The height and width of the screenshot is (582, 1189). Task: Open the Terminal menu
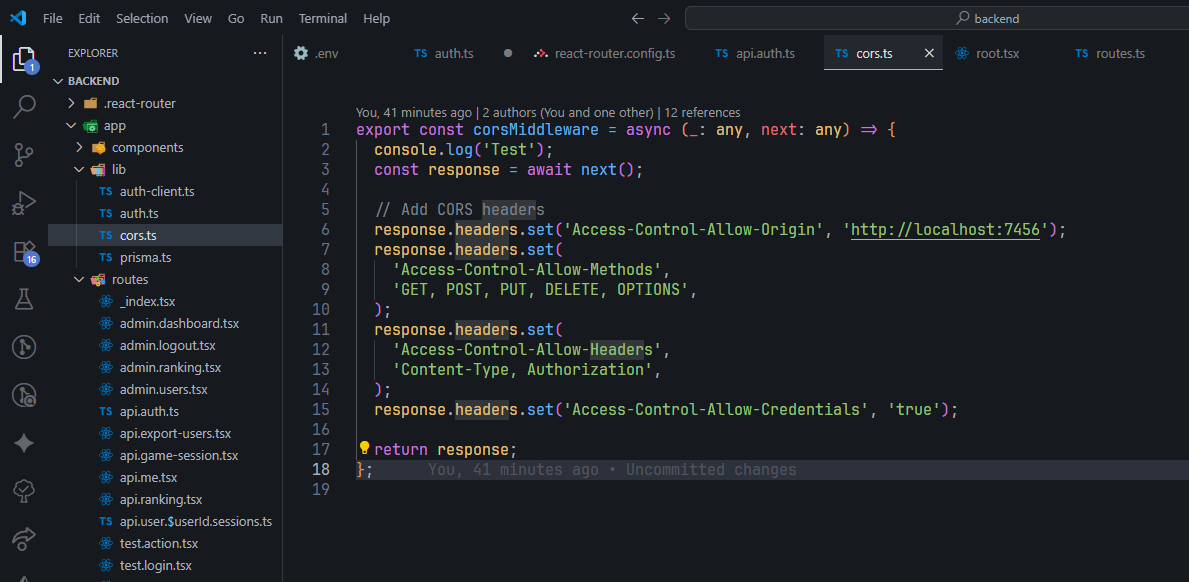323,18
